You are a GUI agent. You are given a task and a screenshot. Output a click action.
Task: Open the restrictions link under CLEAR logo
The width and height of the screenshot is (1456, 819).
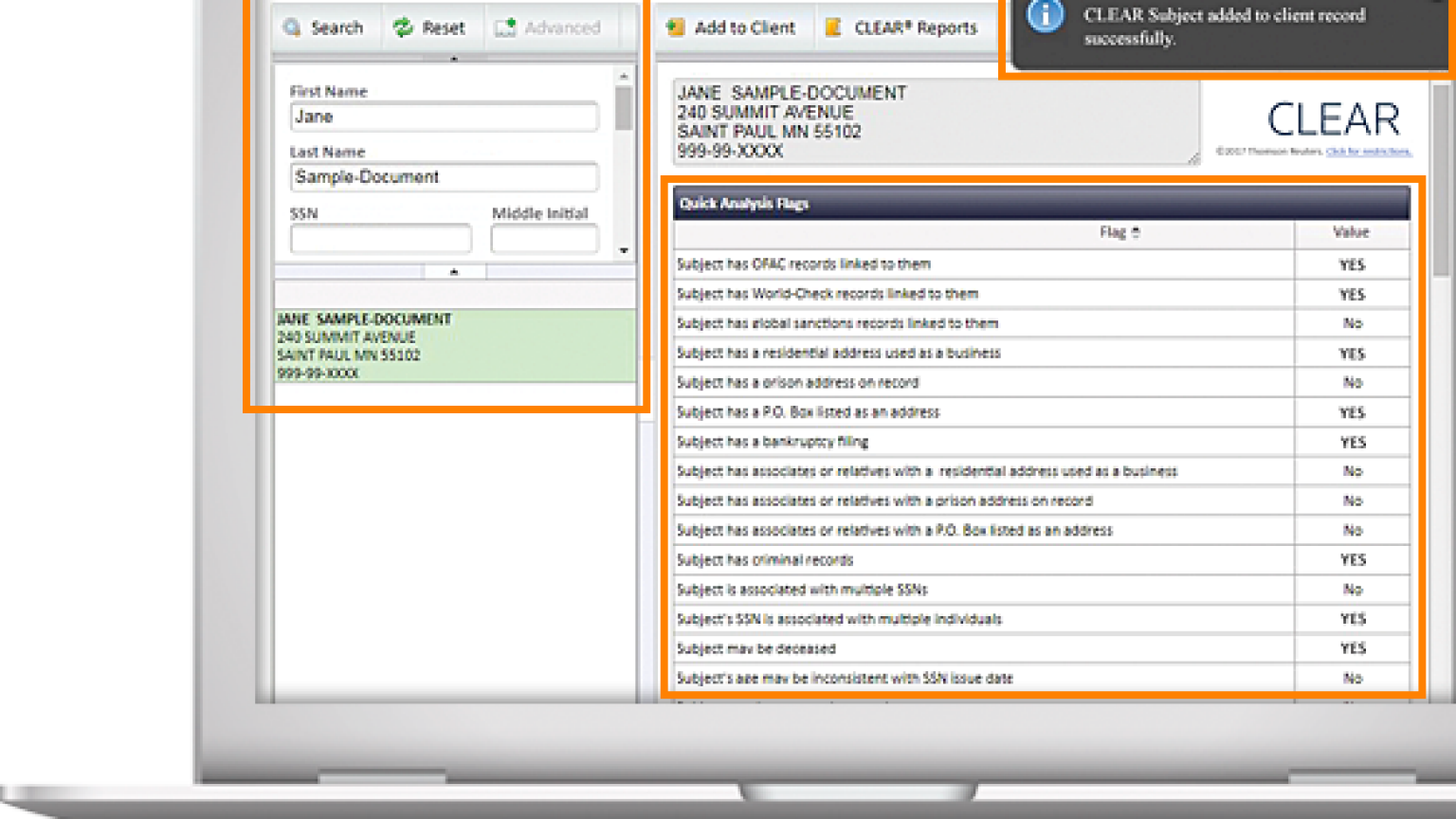[x=1368, y=152]
